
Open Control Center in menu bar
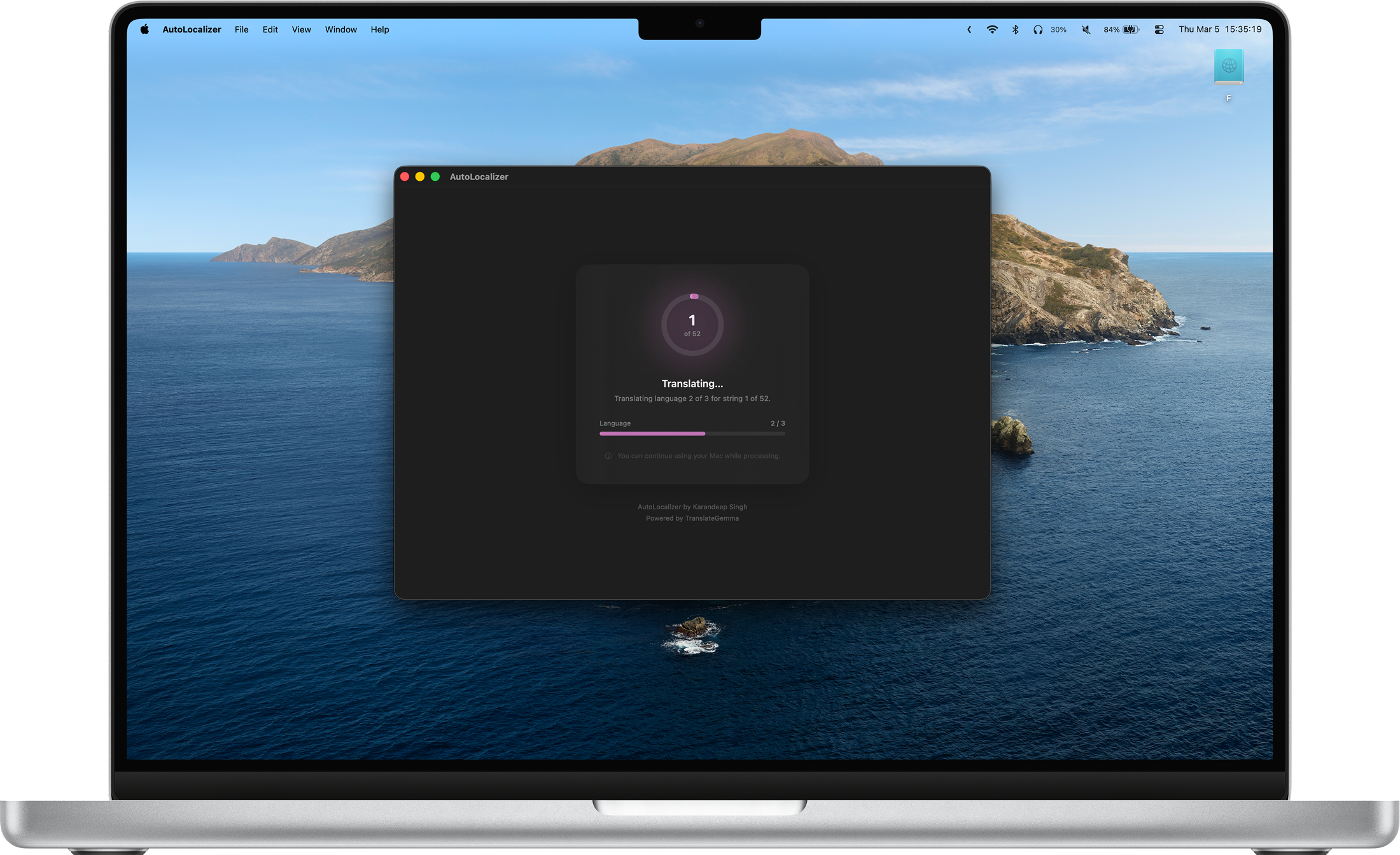coord(1159,29)
